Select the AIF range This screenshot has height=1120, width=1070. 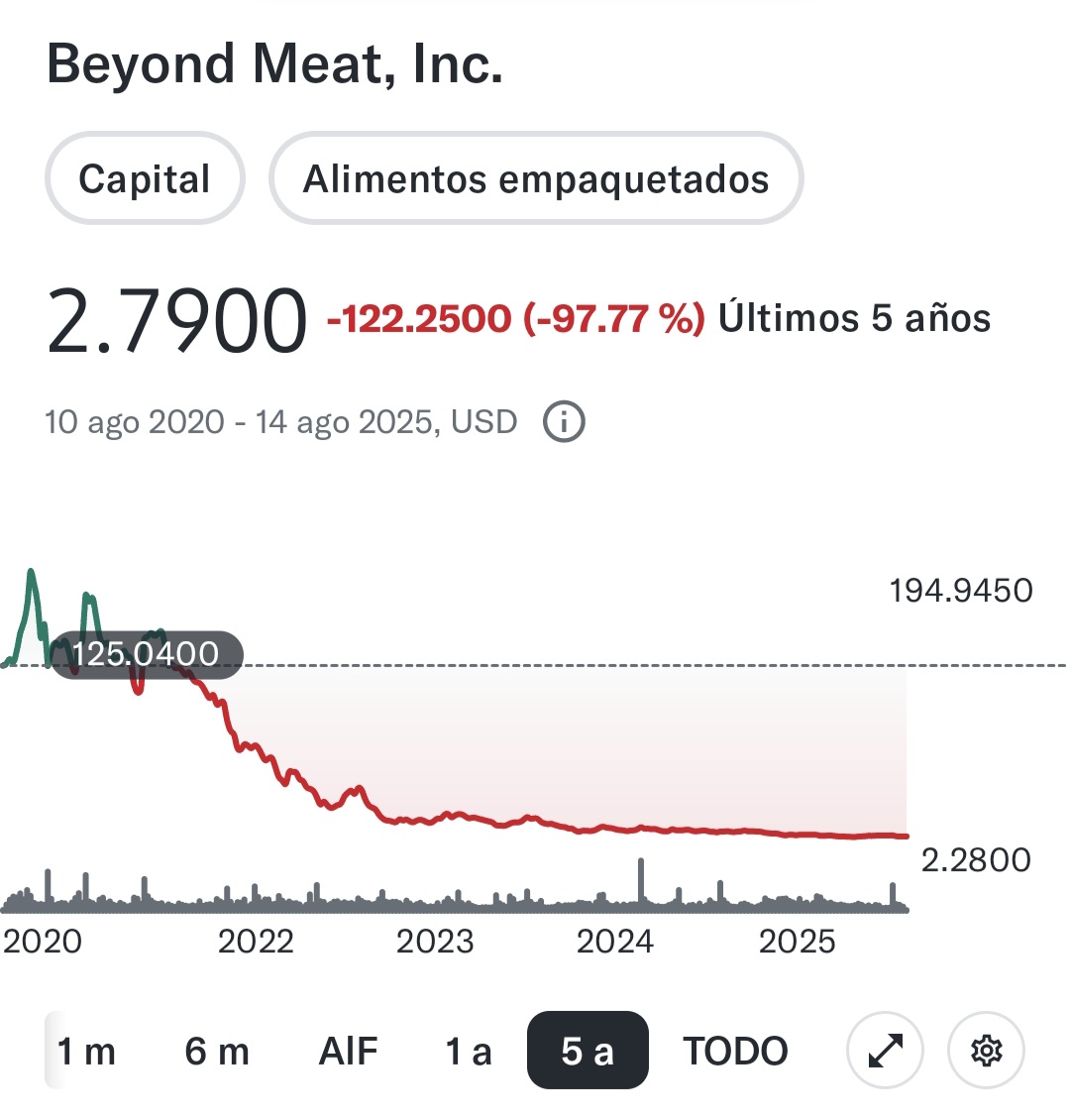(x=349, y=1051)
